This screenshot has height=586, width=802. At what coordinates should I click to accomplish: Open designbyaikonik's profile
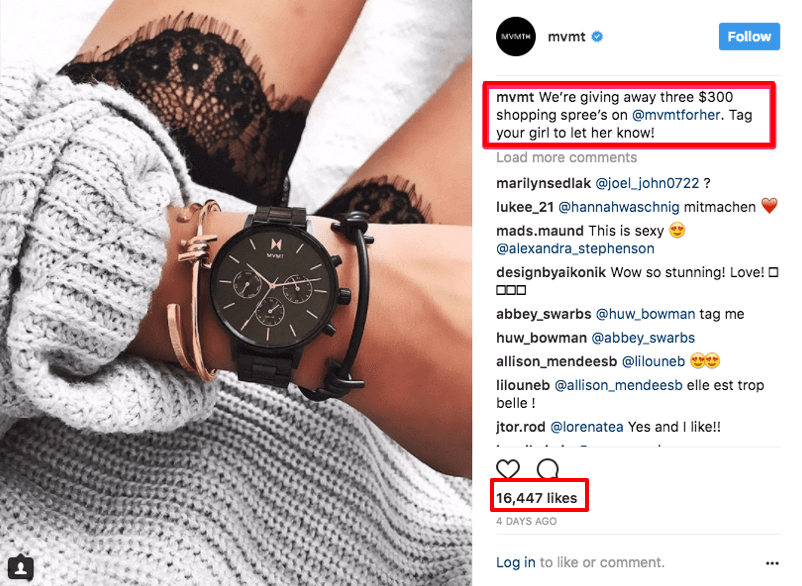click(x=551, y=272)
